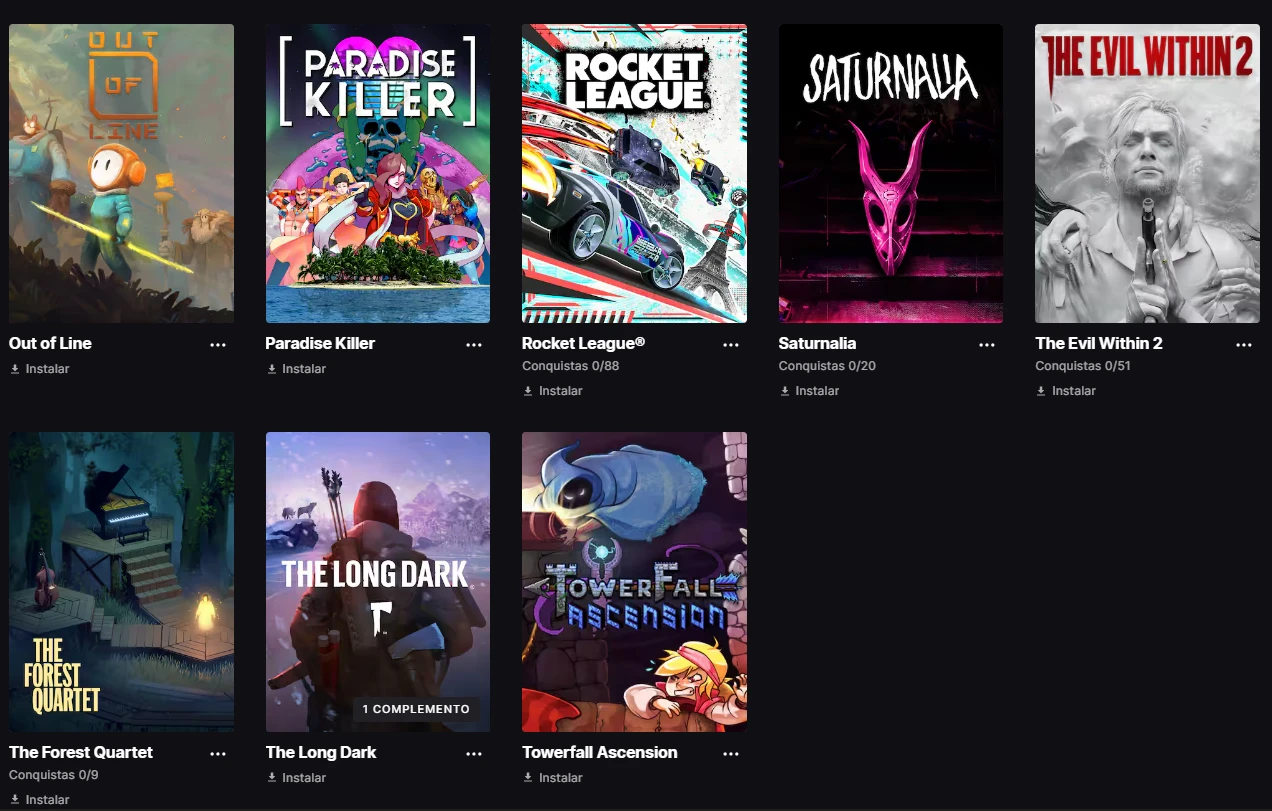Click the Towerfall Ascension title text
The width and height of the screenshot is (1272, 811).
coord(600,752)
